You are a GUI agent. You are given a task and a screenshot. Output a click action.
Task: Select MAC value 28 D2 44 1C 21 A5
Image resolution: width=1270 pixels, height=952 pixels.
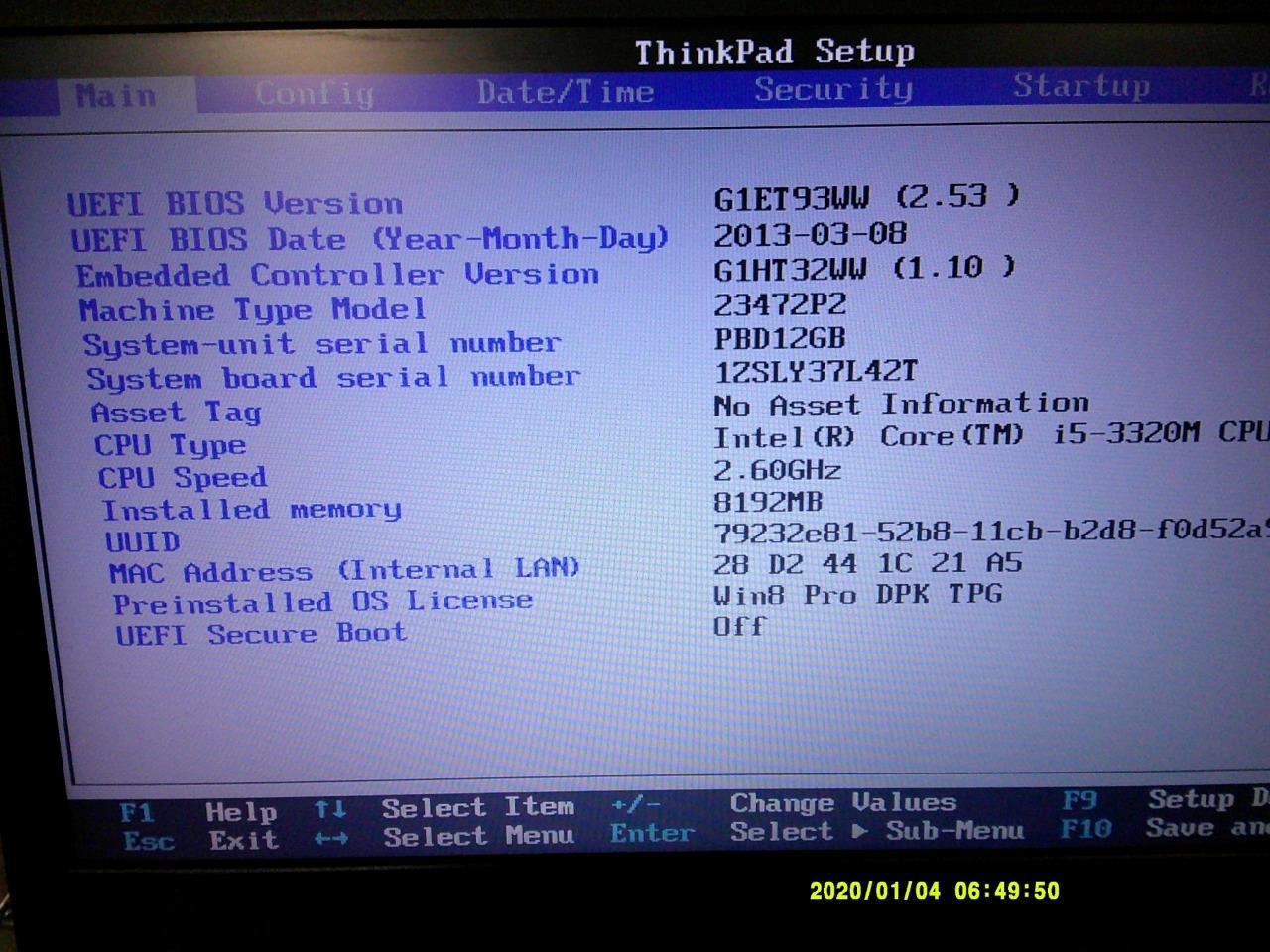868,563
